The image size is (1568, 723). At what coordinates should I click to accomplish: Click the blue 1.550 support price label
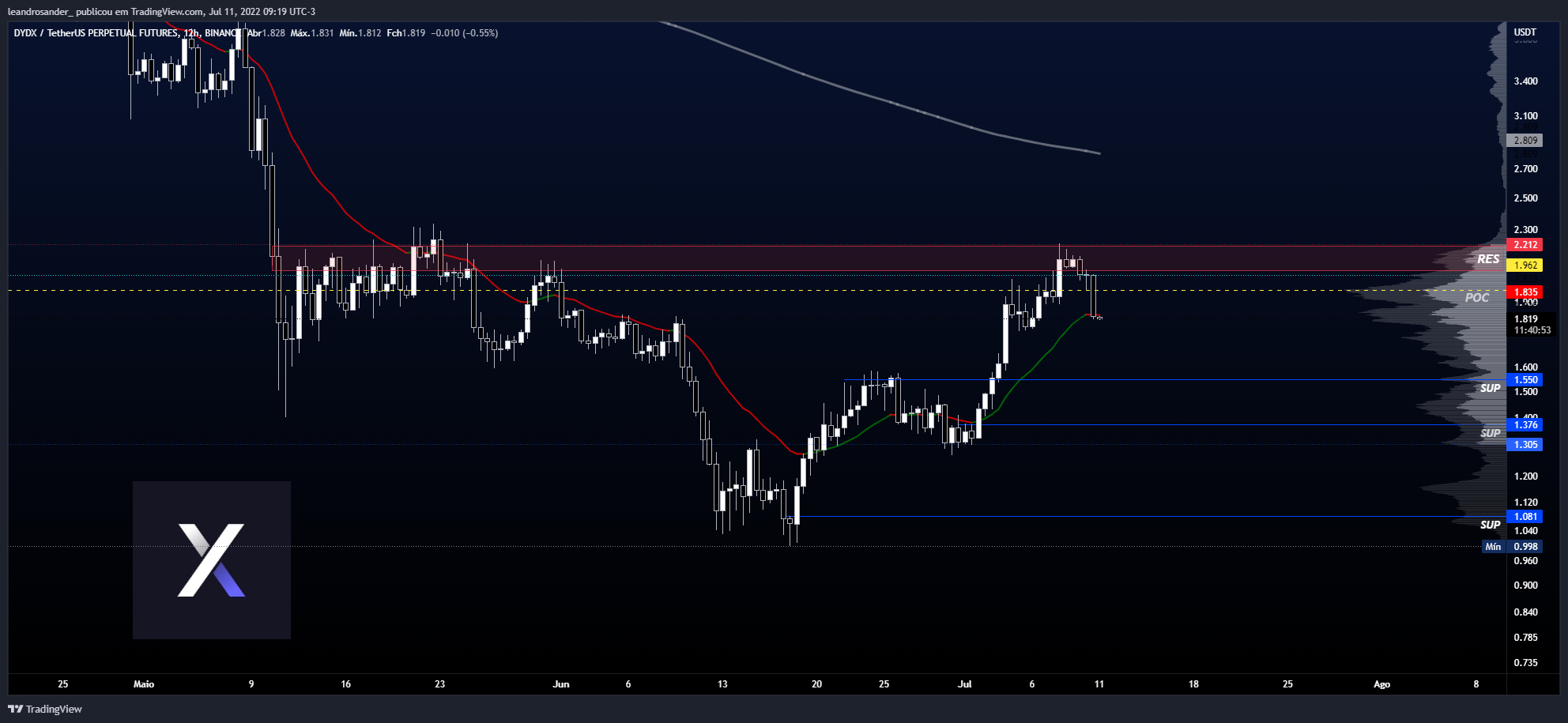(1525, 380)
